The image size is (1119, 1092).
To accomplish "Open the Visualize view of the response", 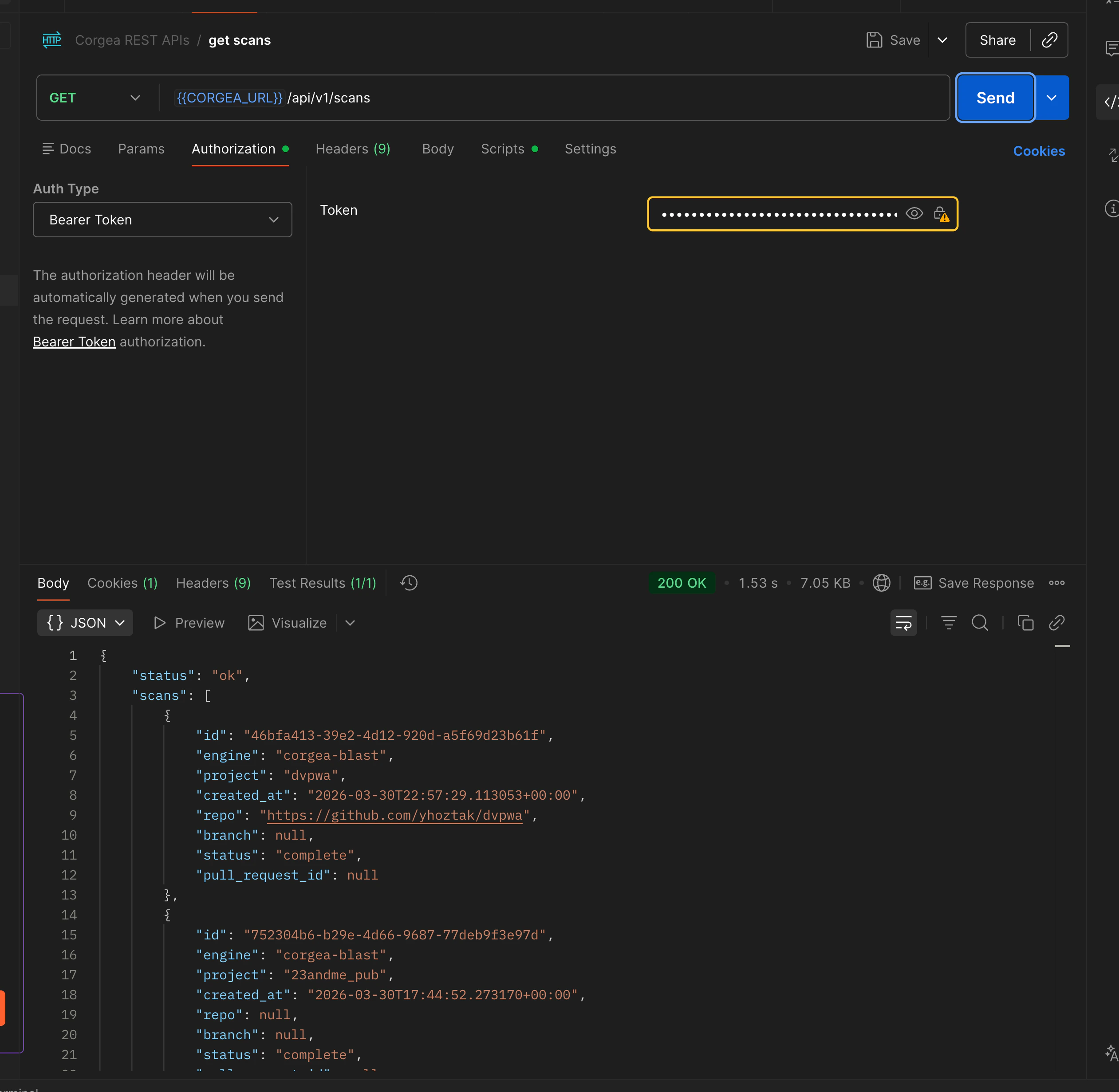I will (299, 623).
